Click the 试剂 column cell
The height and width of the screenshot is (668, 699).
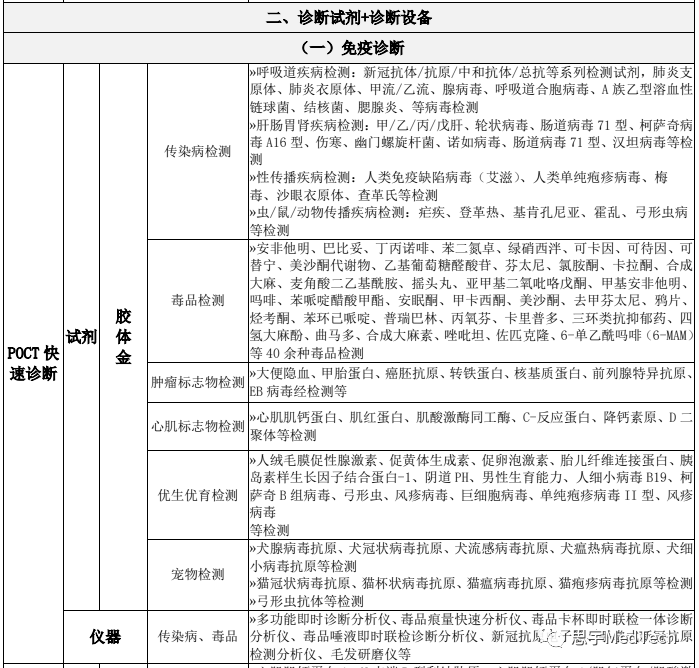click(81, 337)
